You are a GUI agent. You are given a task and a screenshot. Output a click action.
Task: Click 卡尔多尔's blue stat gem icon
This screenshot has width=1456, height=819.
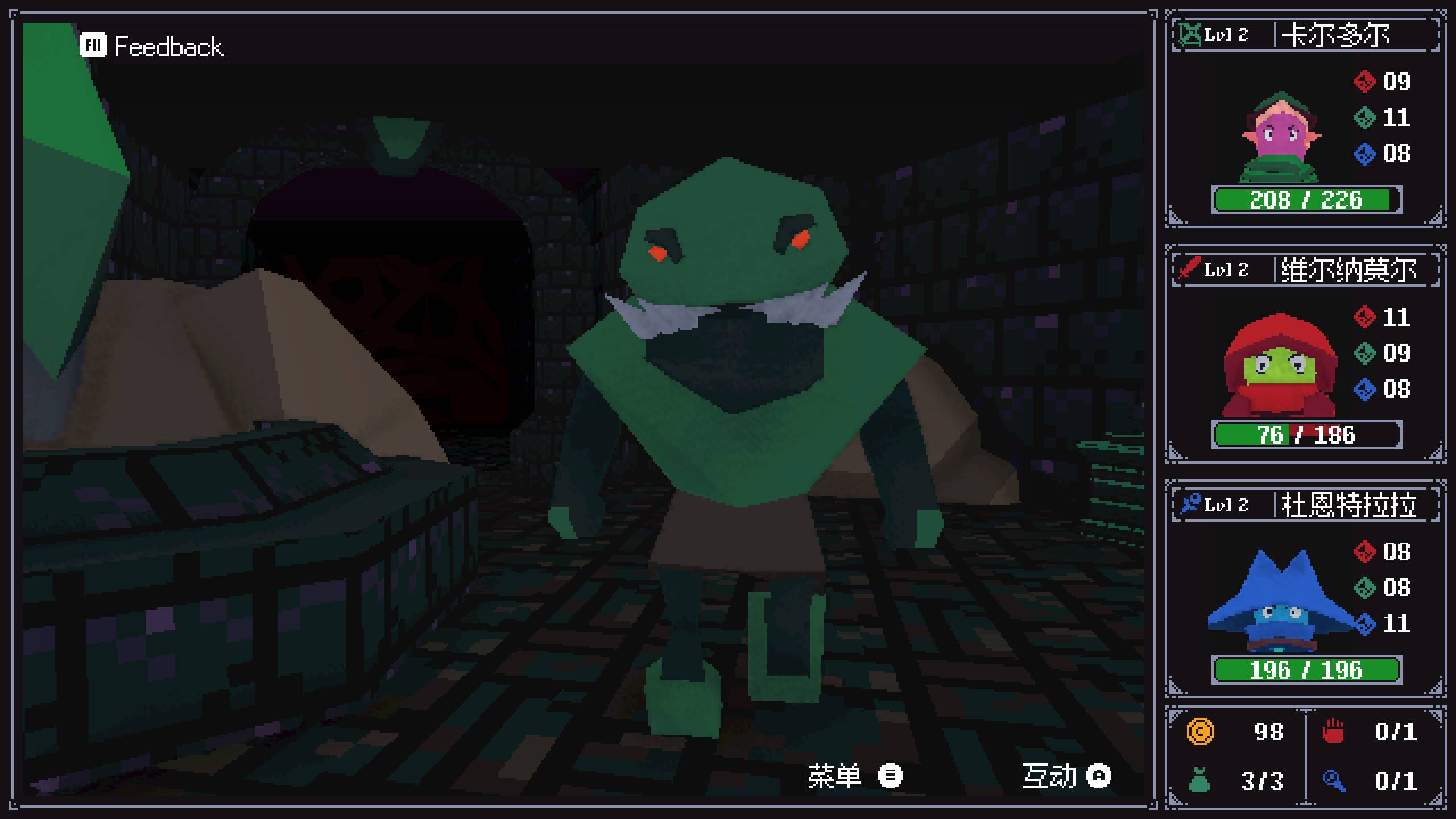click(1364, 154)
